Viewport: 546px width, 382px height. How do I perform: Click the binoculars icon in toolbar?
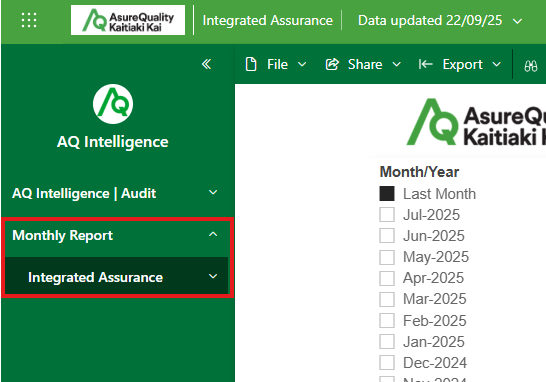click(531, 66)
